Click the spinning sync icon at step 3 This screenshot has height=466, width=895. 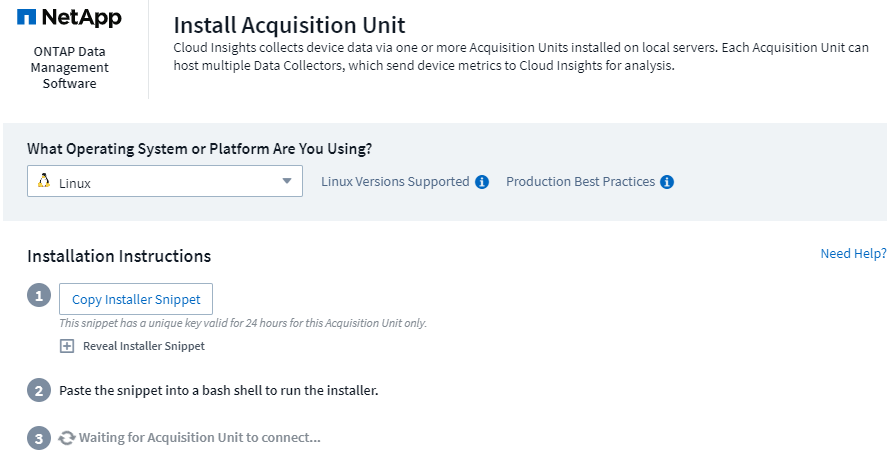[x=67, y=438]
